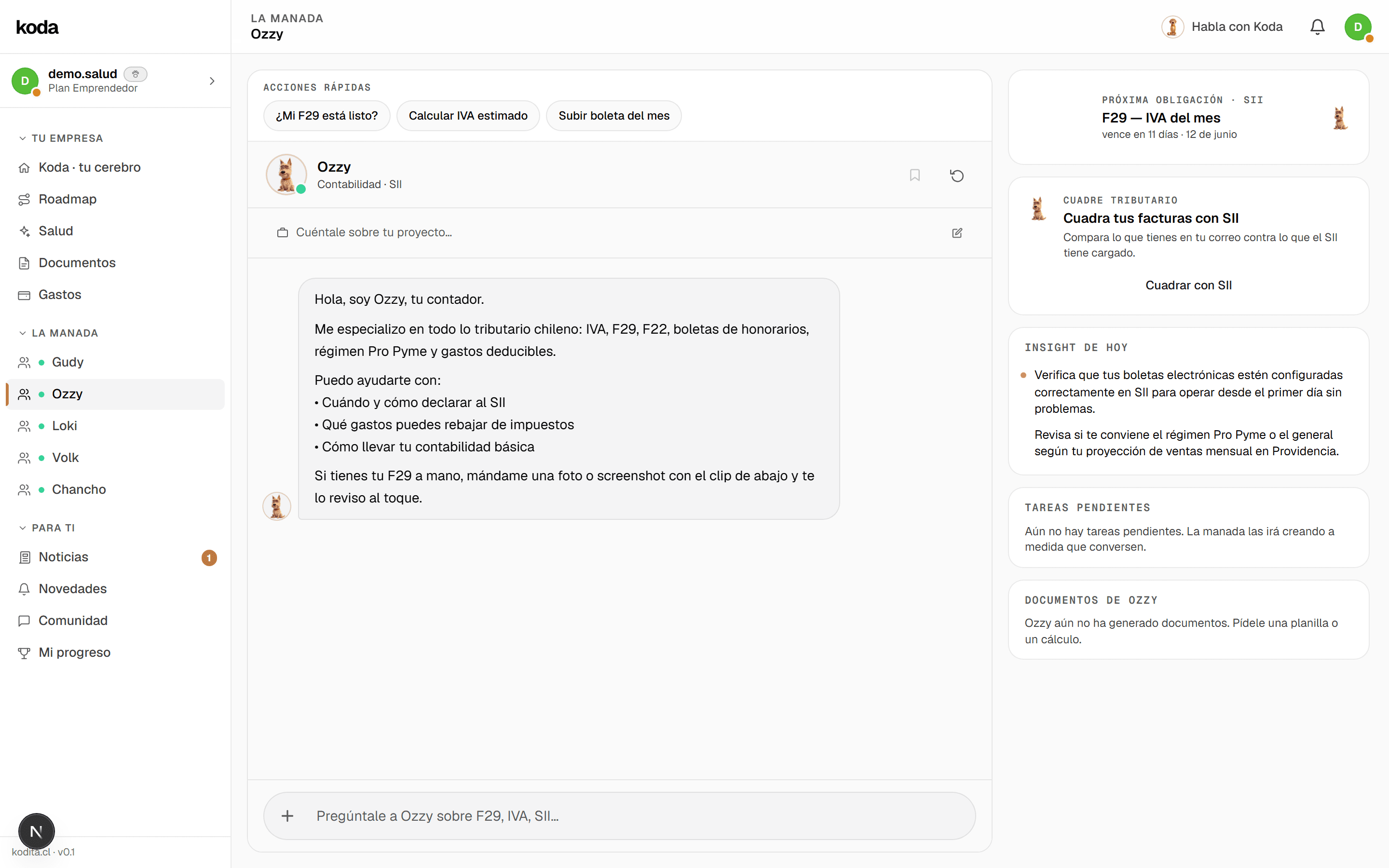
Task: Click the Noticias newspaper icon
Action: 24,557
